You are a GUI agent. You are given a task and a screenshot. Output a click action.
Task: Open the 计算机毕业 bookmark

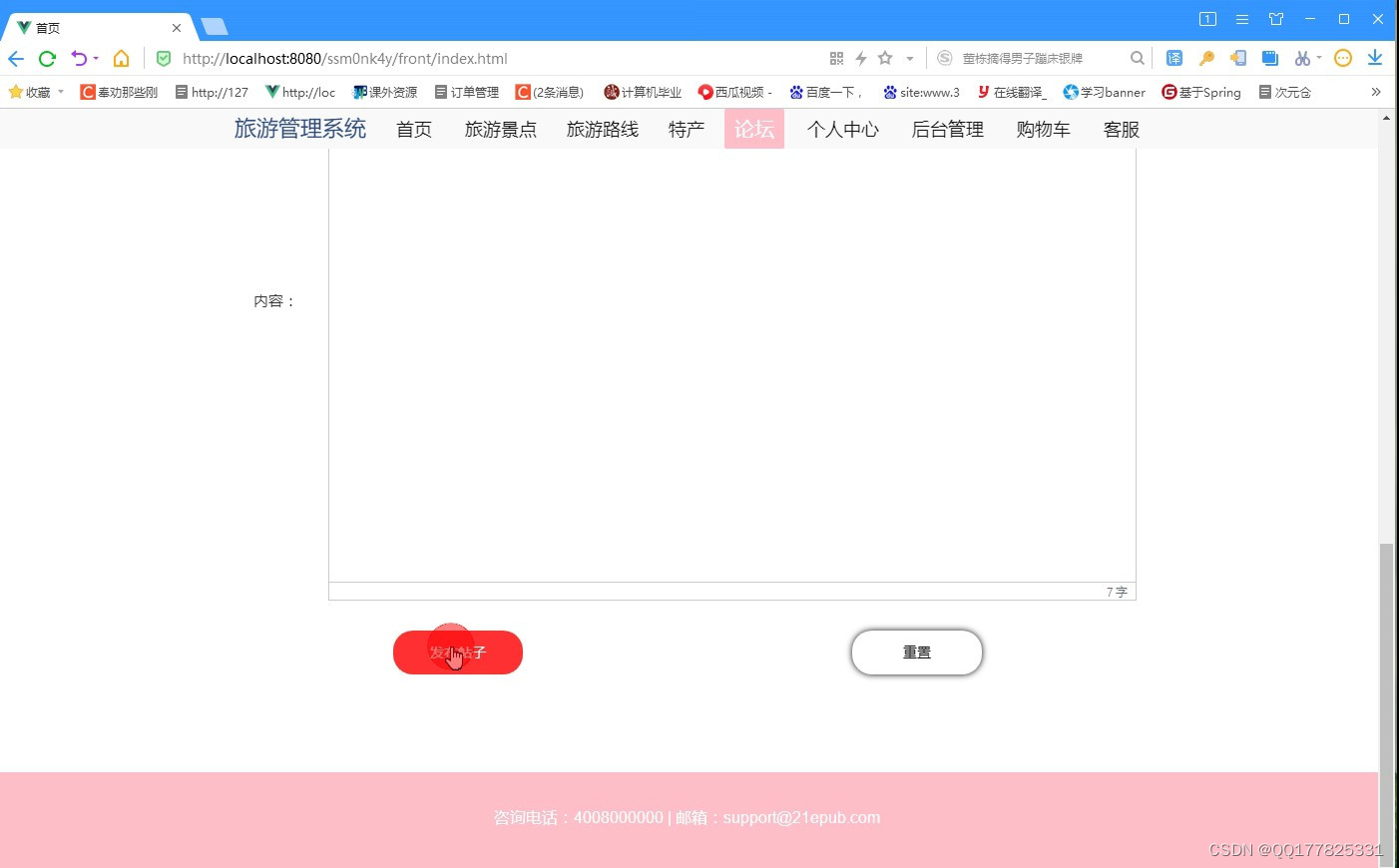tap(643, 92)
